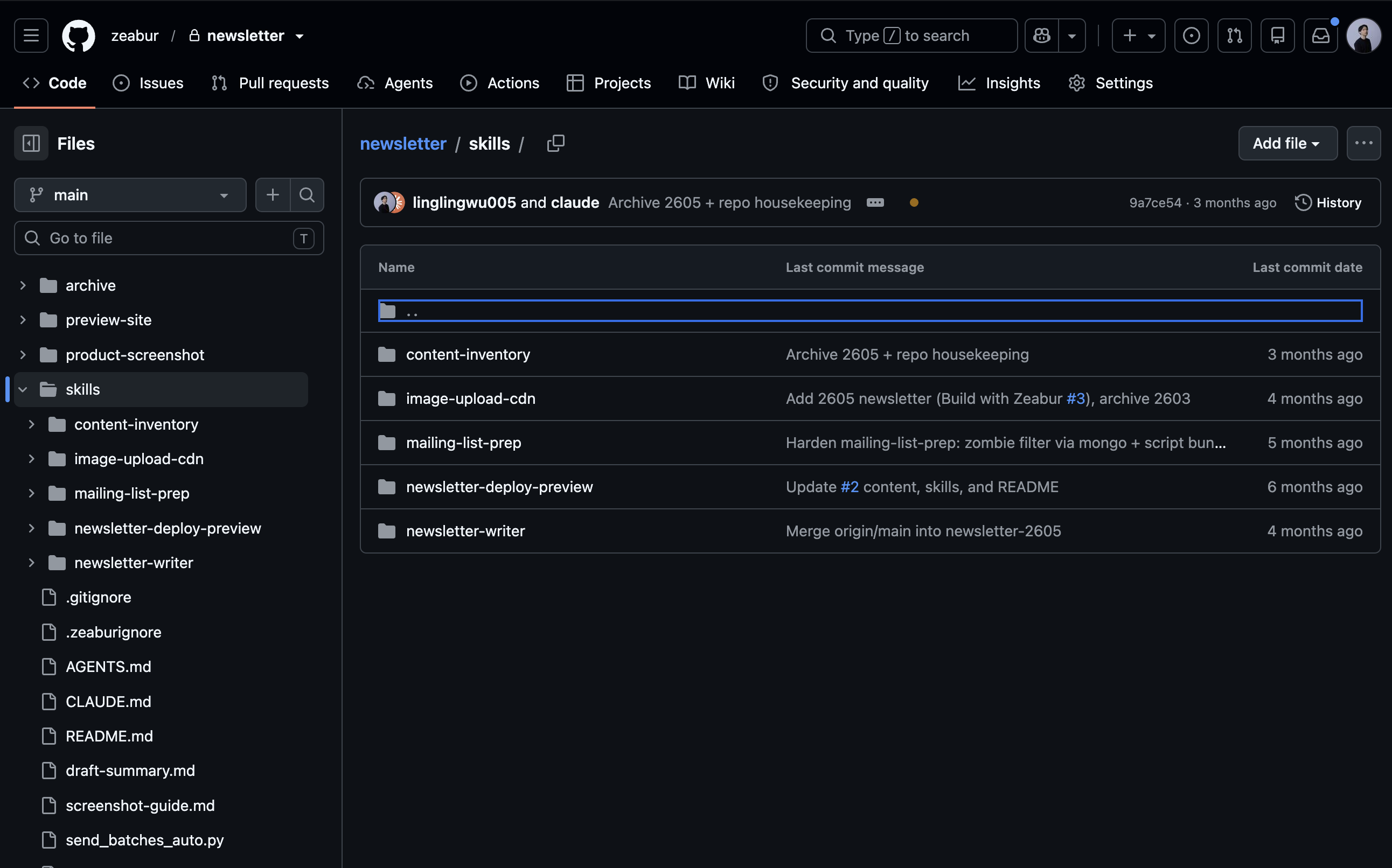This screenshot has height=868, width=1392.
Task: Click the search bar 'Type / to search'
Action: point(912,36)
